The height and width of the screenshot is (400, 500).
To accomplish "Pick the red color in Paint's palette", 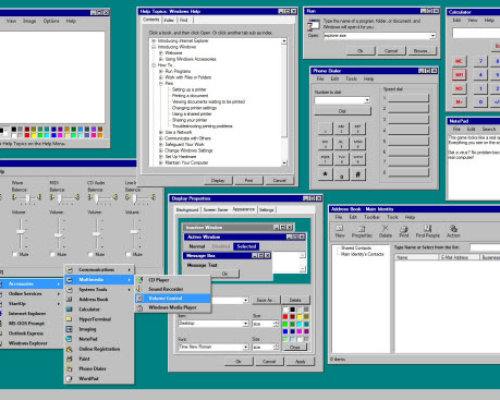I will pos(27,135).
